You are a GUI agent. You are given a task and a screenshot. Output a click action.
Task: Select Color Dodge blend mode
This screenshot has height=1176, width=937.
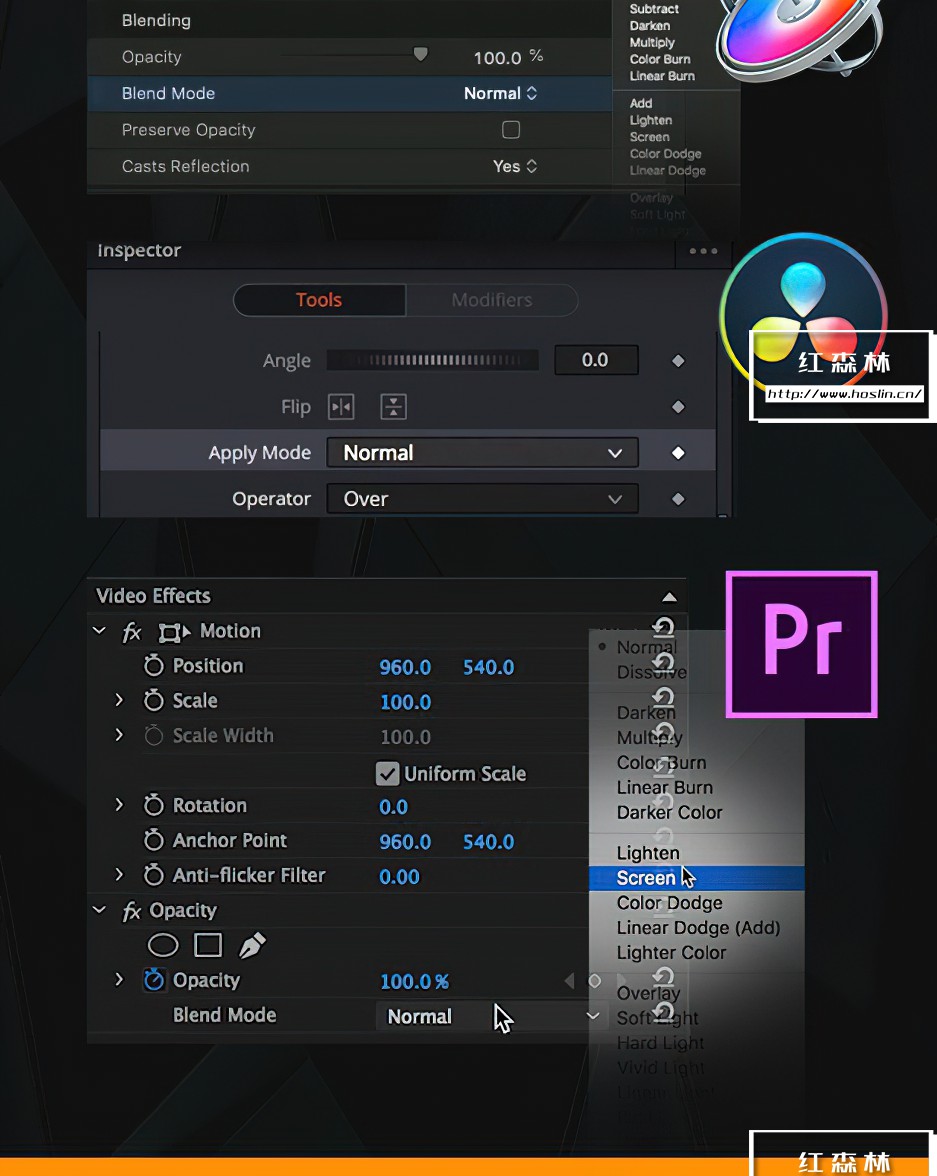(669, 903)
